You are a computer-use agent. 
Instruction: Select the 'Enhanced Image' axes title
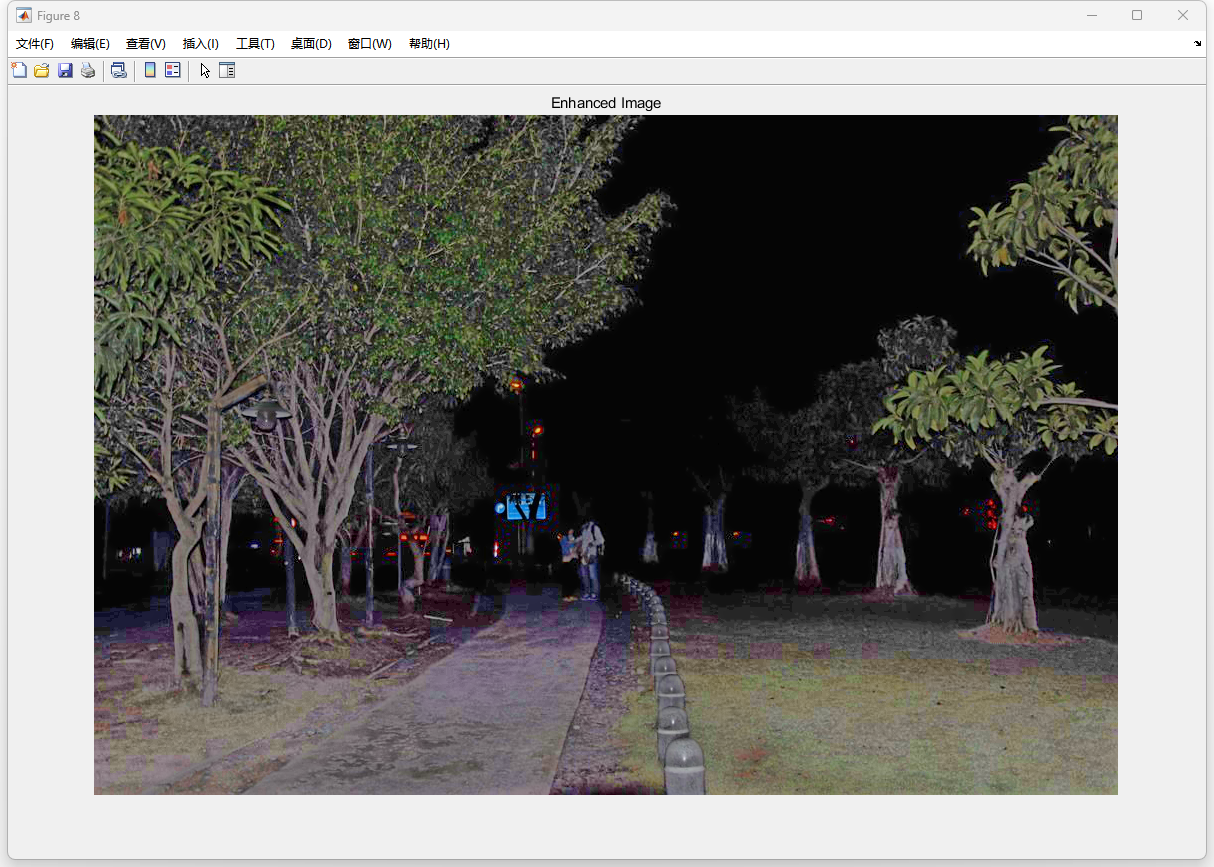605,103
